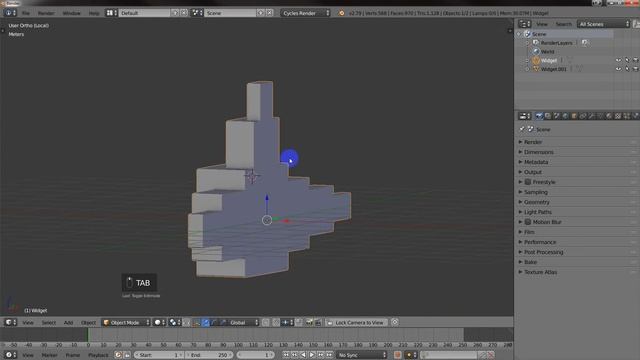Open the All Scenes display mode dropdown
Image resolution: width=640 pixels, height=360 pixels.
point(603,24)
